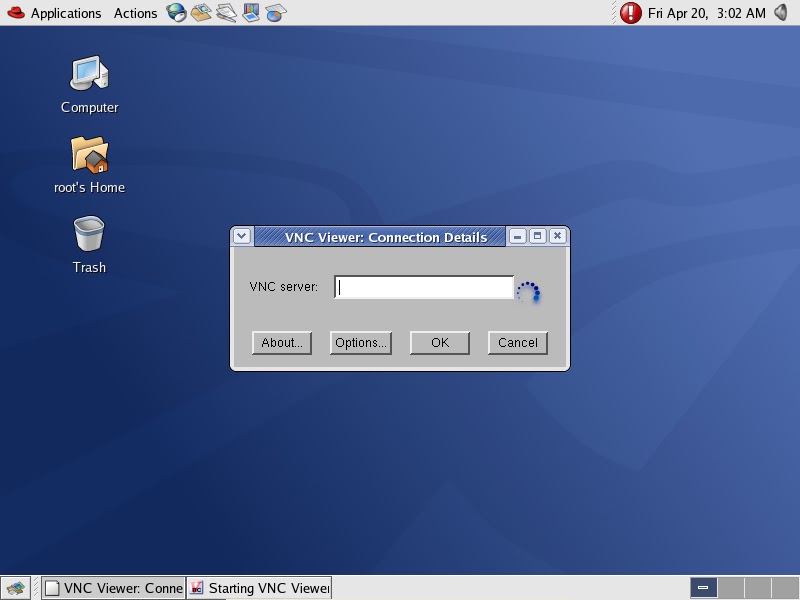The width and height of the screenshot is (800, 600).
Task: Launch the email client panel icon
Action: click(x=201, y=12)
